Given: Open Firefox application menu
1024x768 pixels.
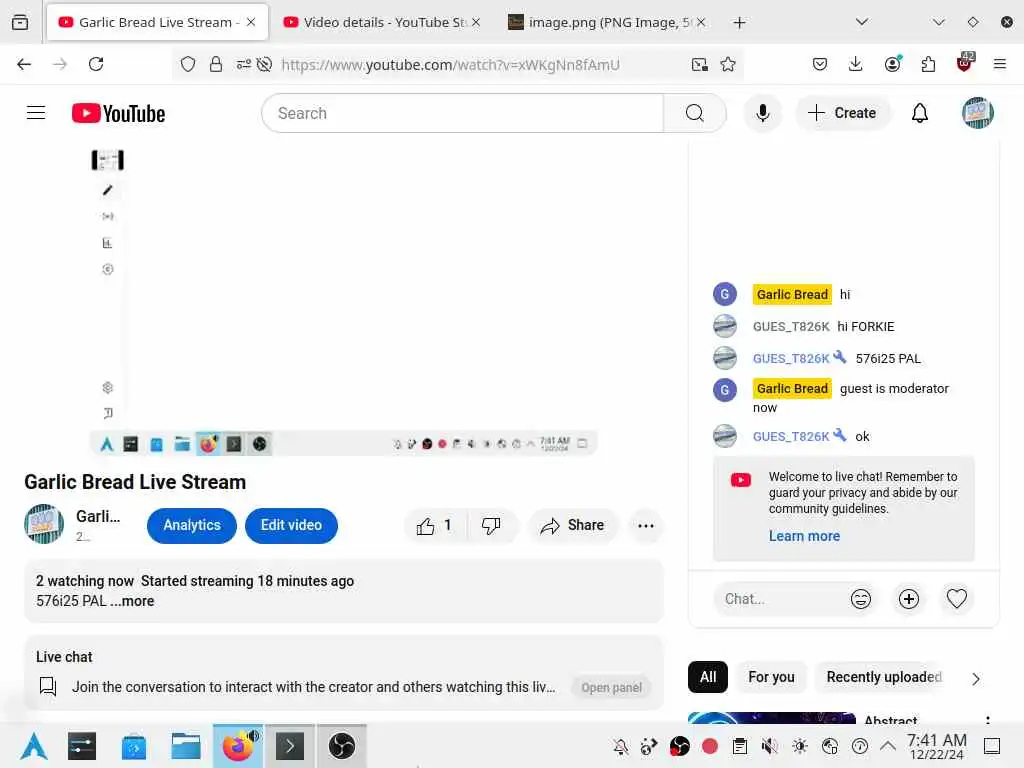Looking at the screenshot, I should point(999,64).
